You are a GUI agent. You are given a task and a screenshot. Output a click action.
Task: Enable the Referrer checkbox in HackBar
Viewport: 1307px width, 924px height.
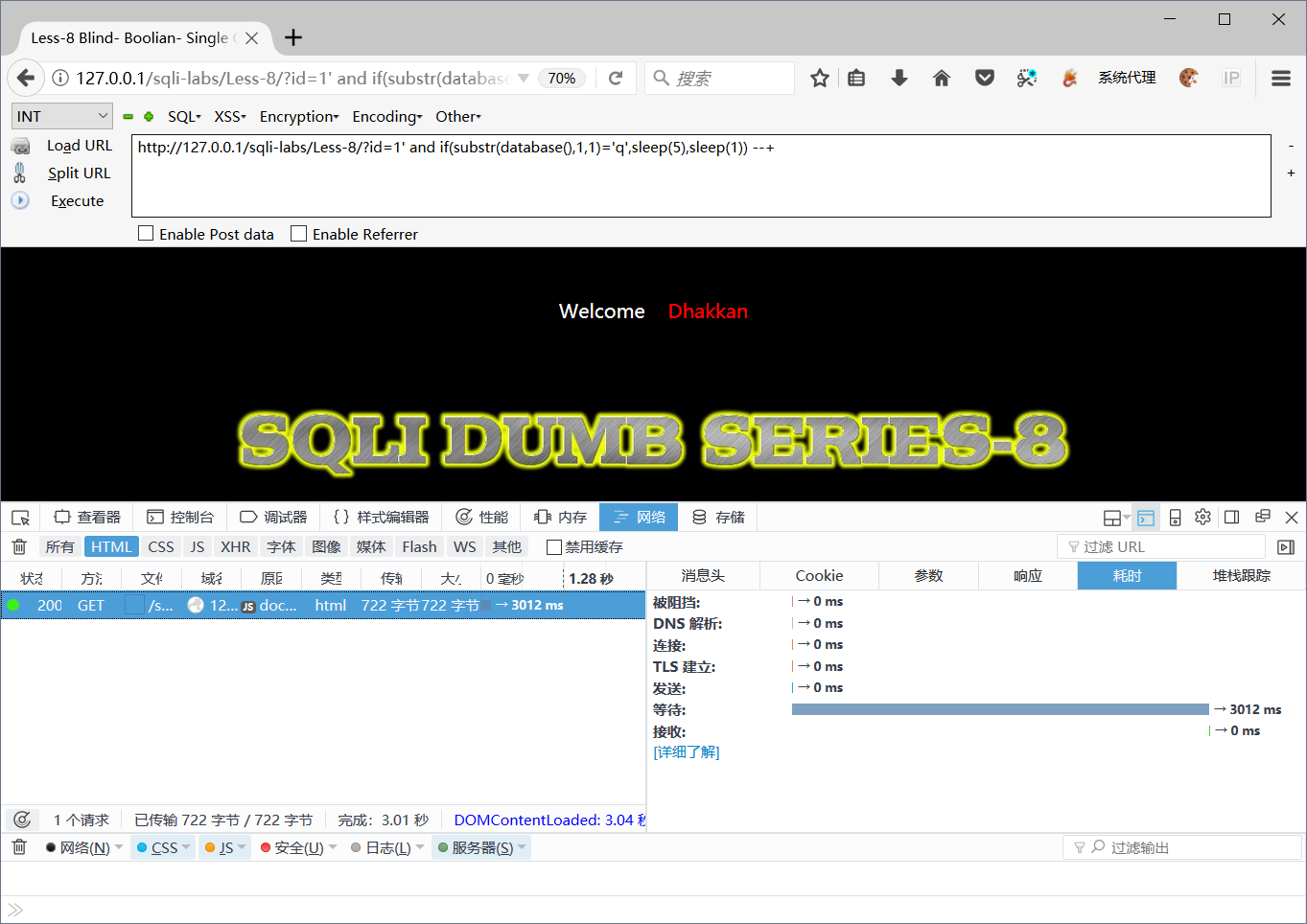tap(298, 233)
